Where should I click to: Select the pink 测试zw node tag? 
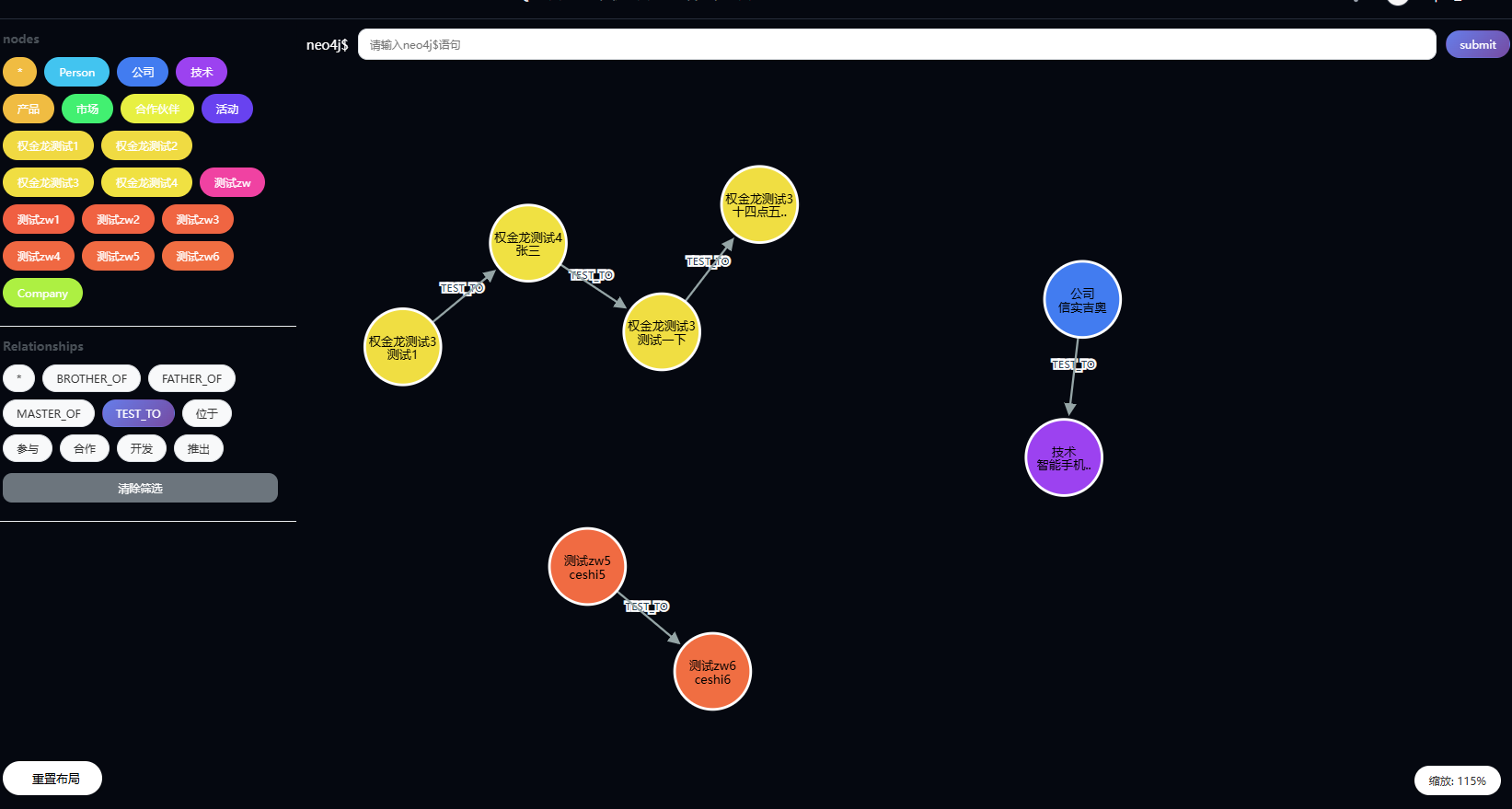click(x=232, y=183)
